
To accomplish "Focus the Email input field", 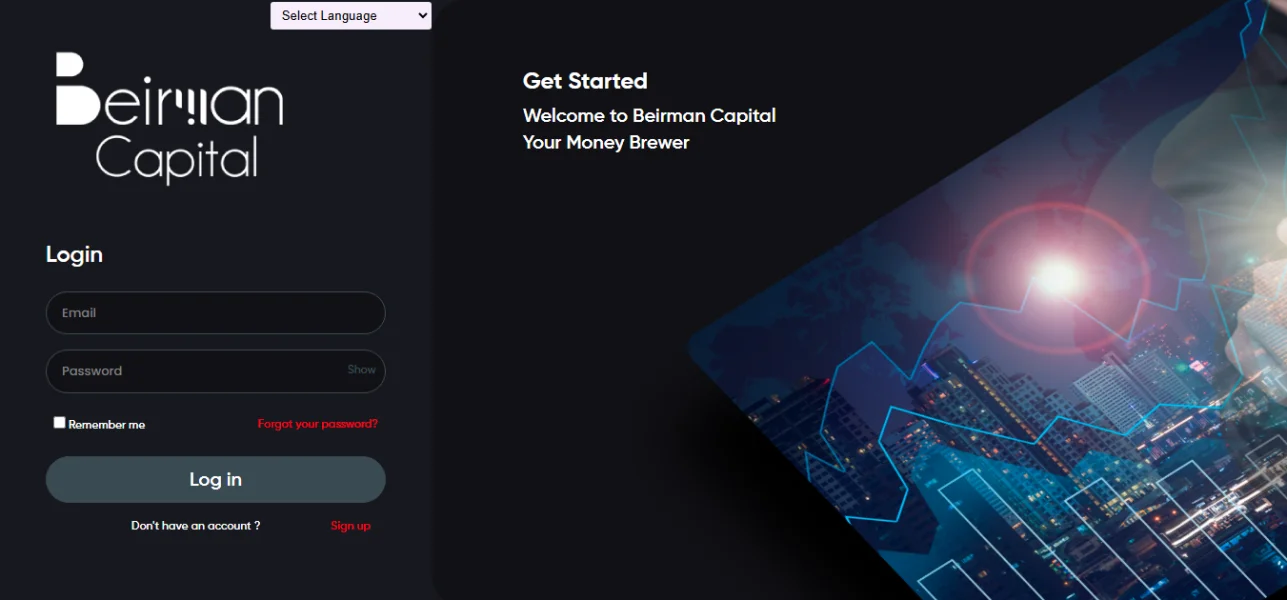I will [216, 313].
